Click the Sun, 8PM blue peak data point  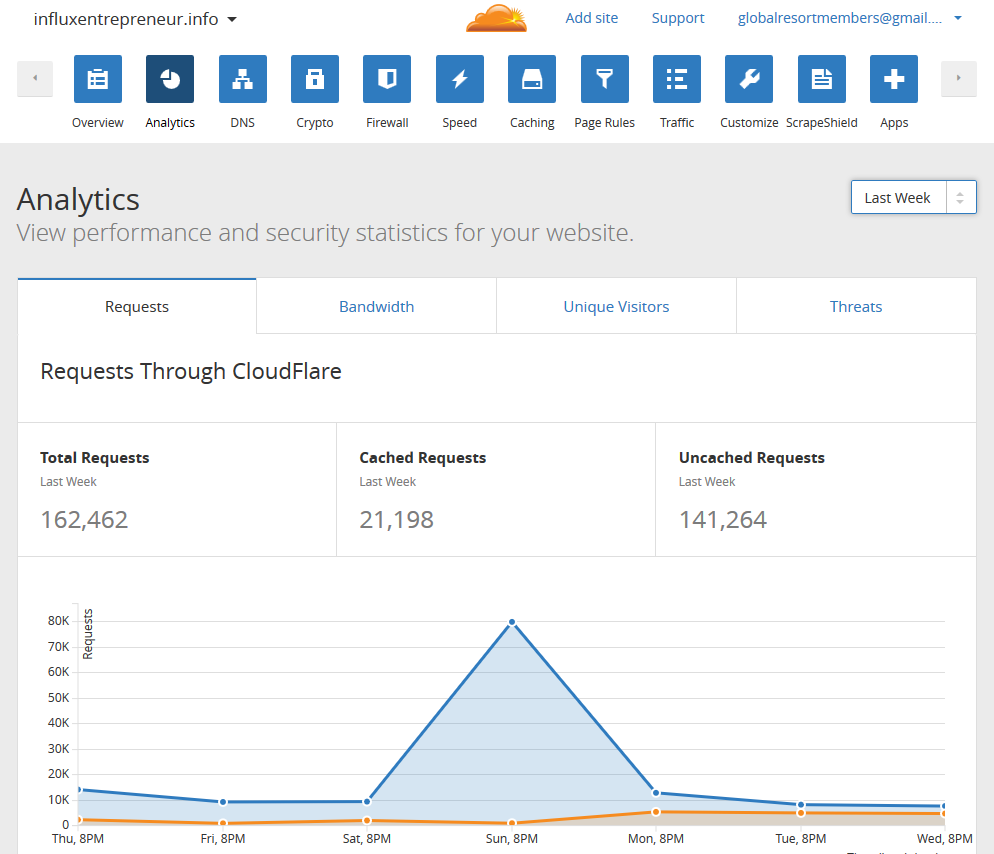tap(512, 622)
